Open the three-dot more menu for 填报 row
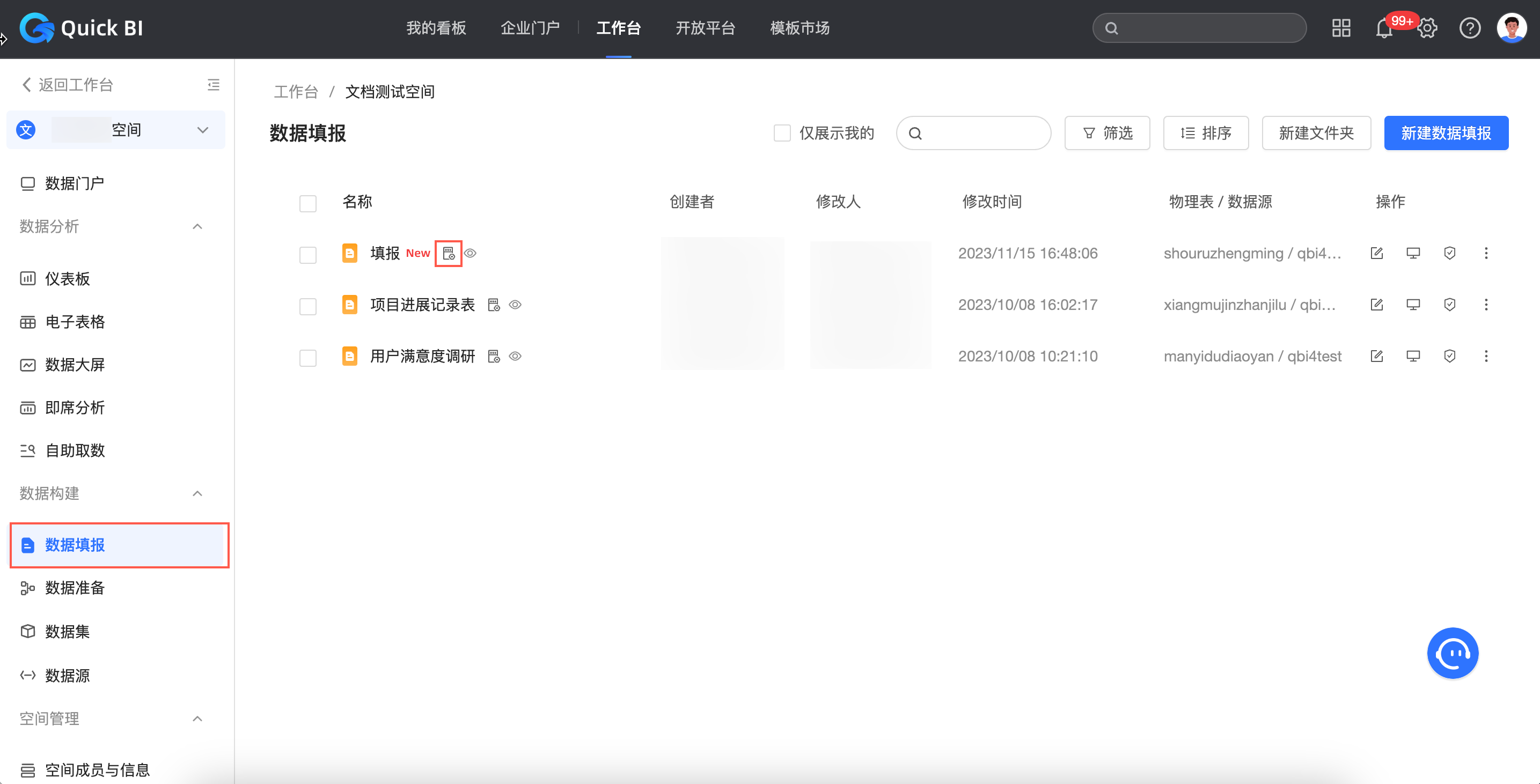 (1486, 253)
